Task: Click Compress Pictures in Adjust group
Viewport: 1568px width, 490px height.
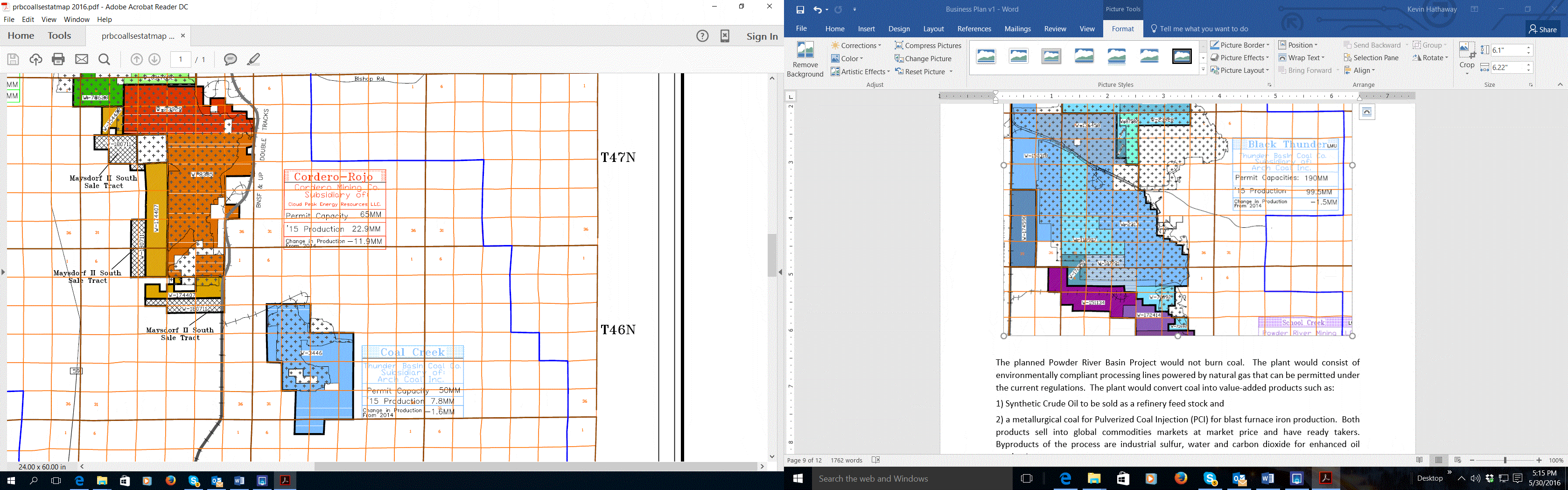Action: point(928,46)
